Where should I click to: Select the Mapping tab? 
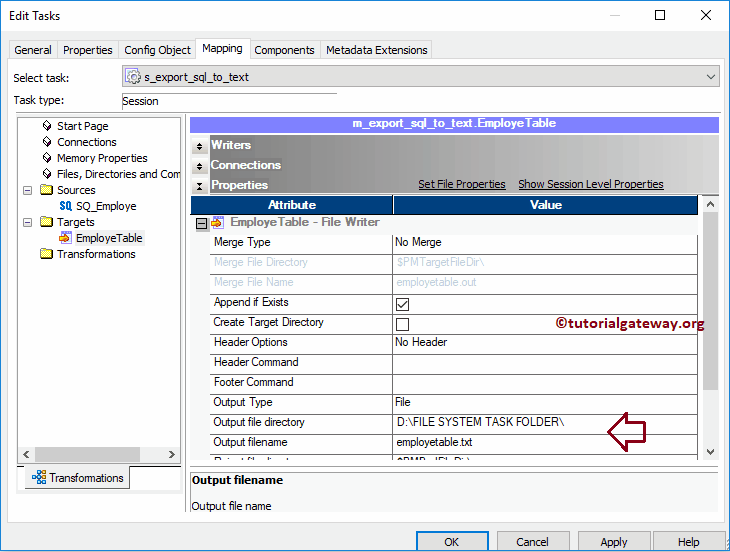[222, 48]
